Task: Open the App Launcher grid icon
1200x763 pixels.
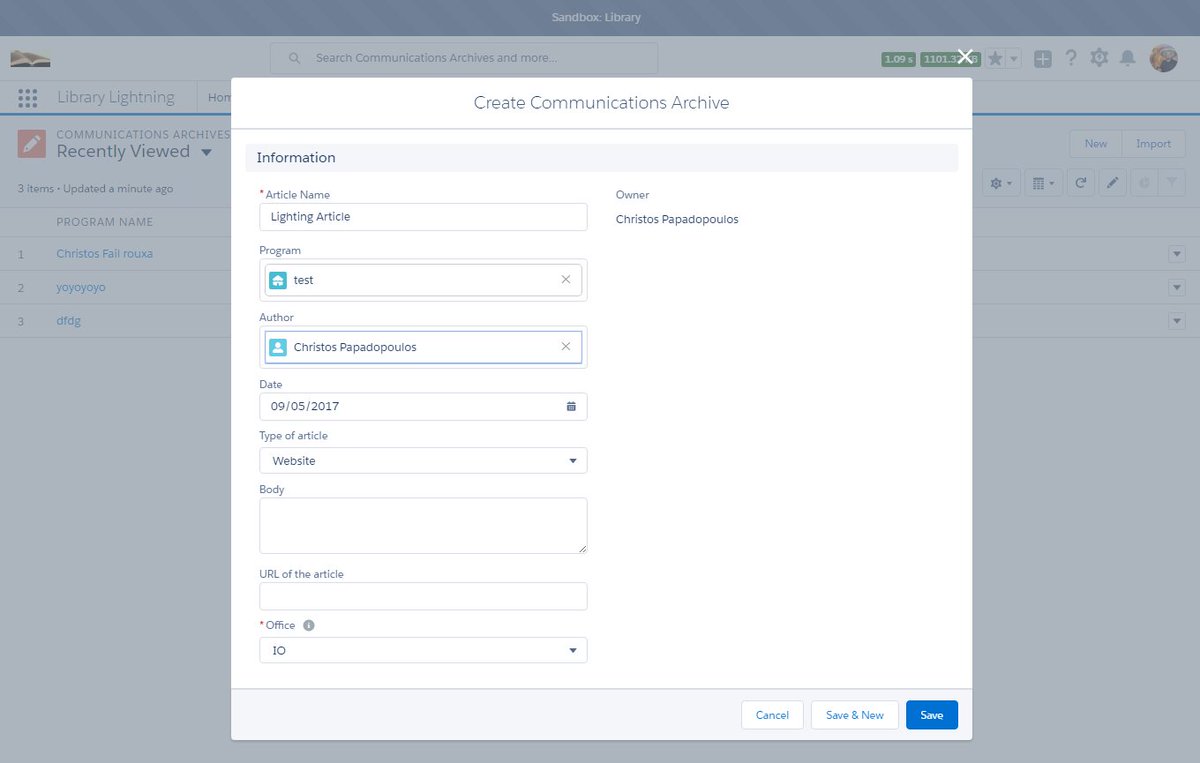Action: (28, 98)
